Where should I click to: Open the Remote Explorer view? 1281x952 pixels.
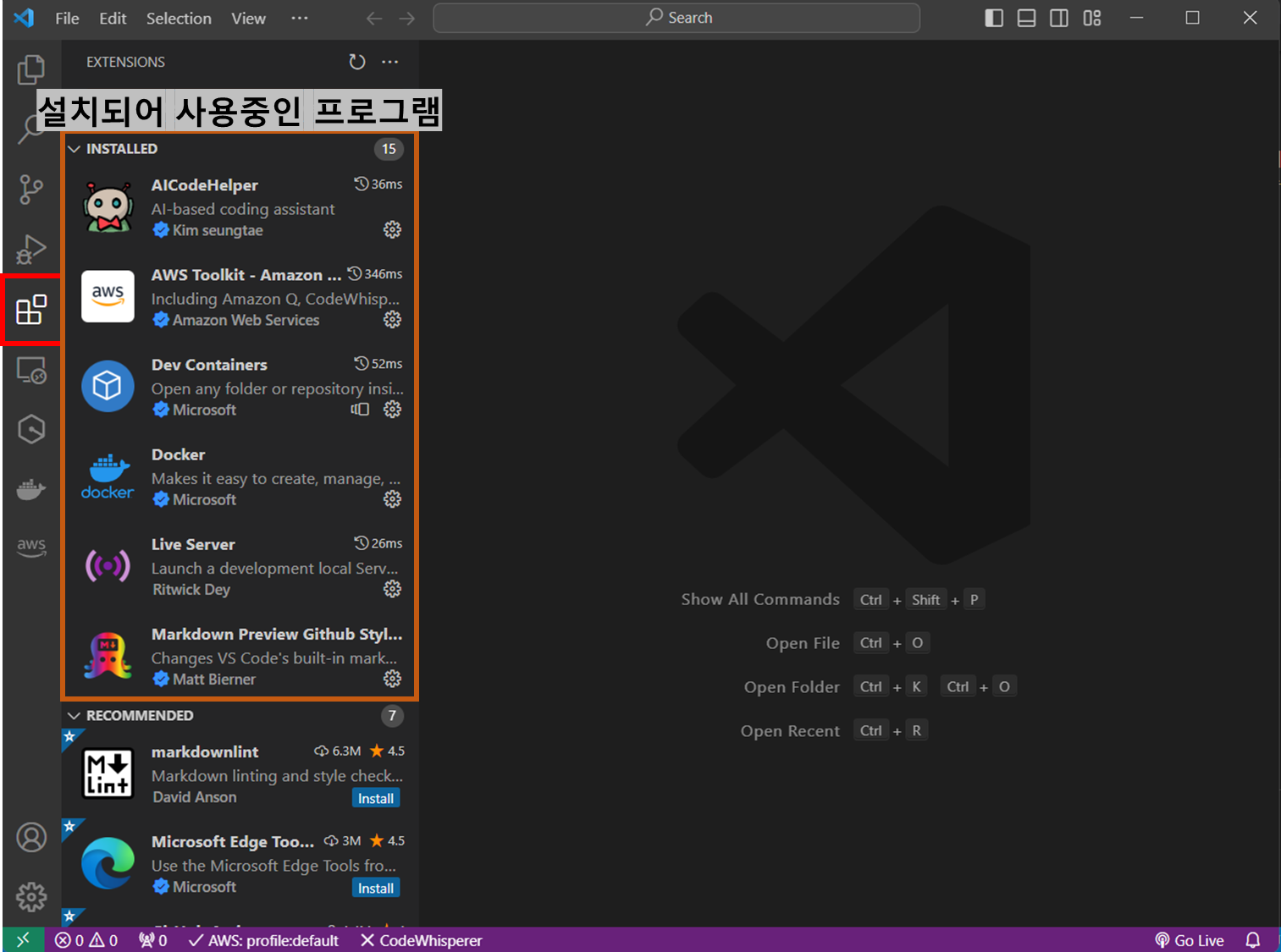pyautogui.click(x=31, y=370)
